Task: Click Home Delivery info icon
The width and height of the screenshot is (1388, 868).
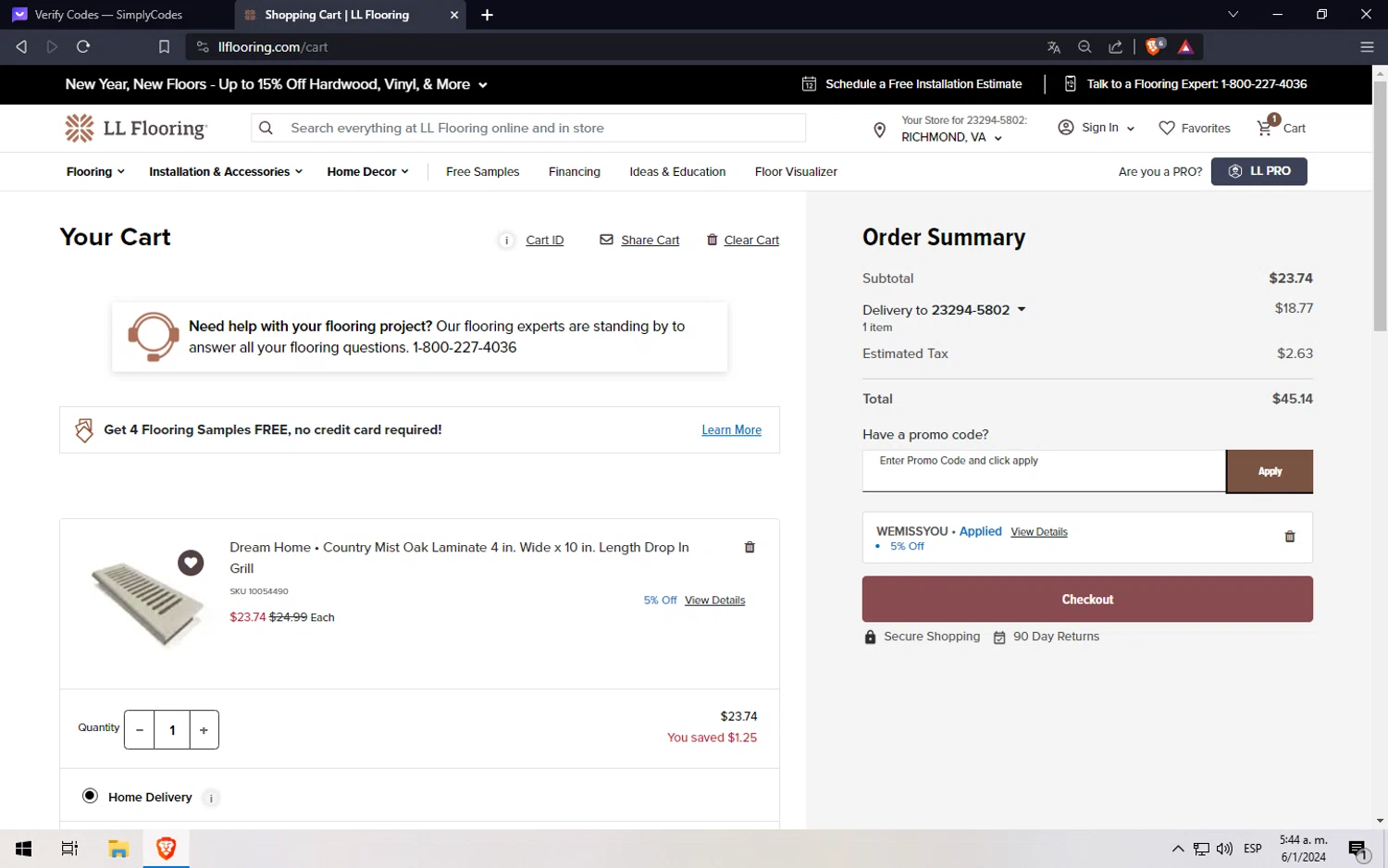Action: pos(211,798)
